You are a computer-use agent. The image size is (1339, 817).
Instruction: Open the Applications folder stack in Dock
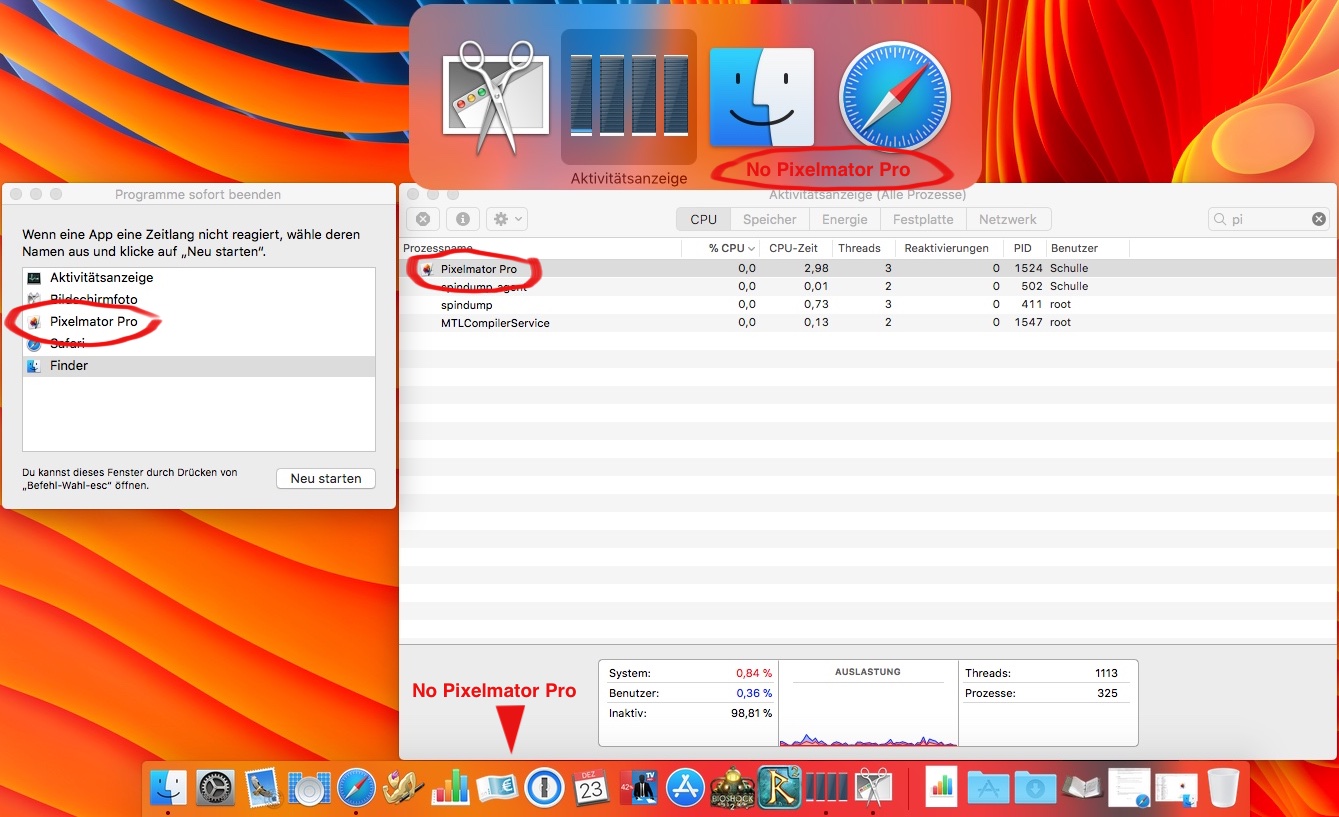988,788
